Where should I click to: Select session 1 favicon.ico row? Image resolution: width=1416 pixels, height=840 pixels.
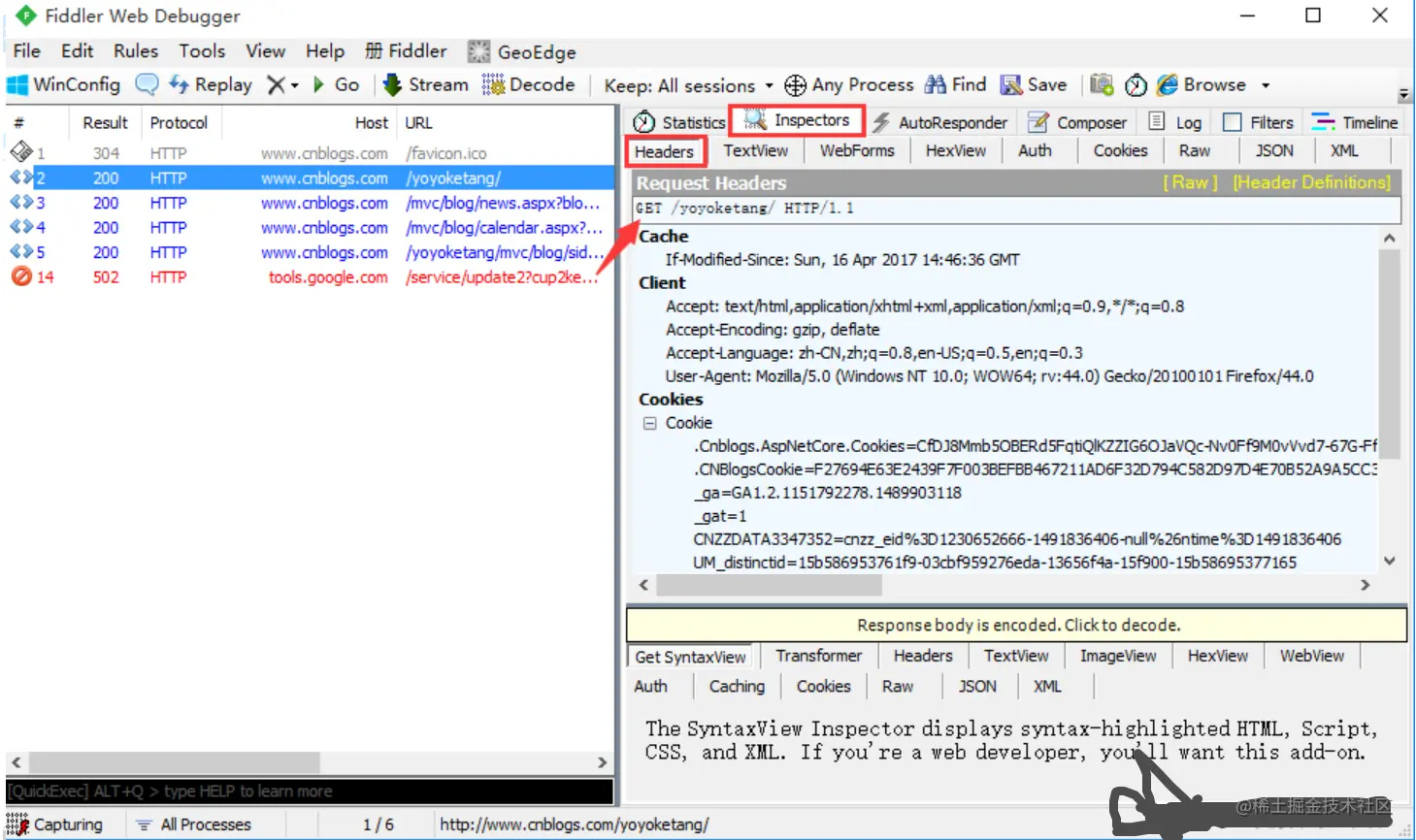(x=309, y=153)
